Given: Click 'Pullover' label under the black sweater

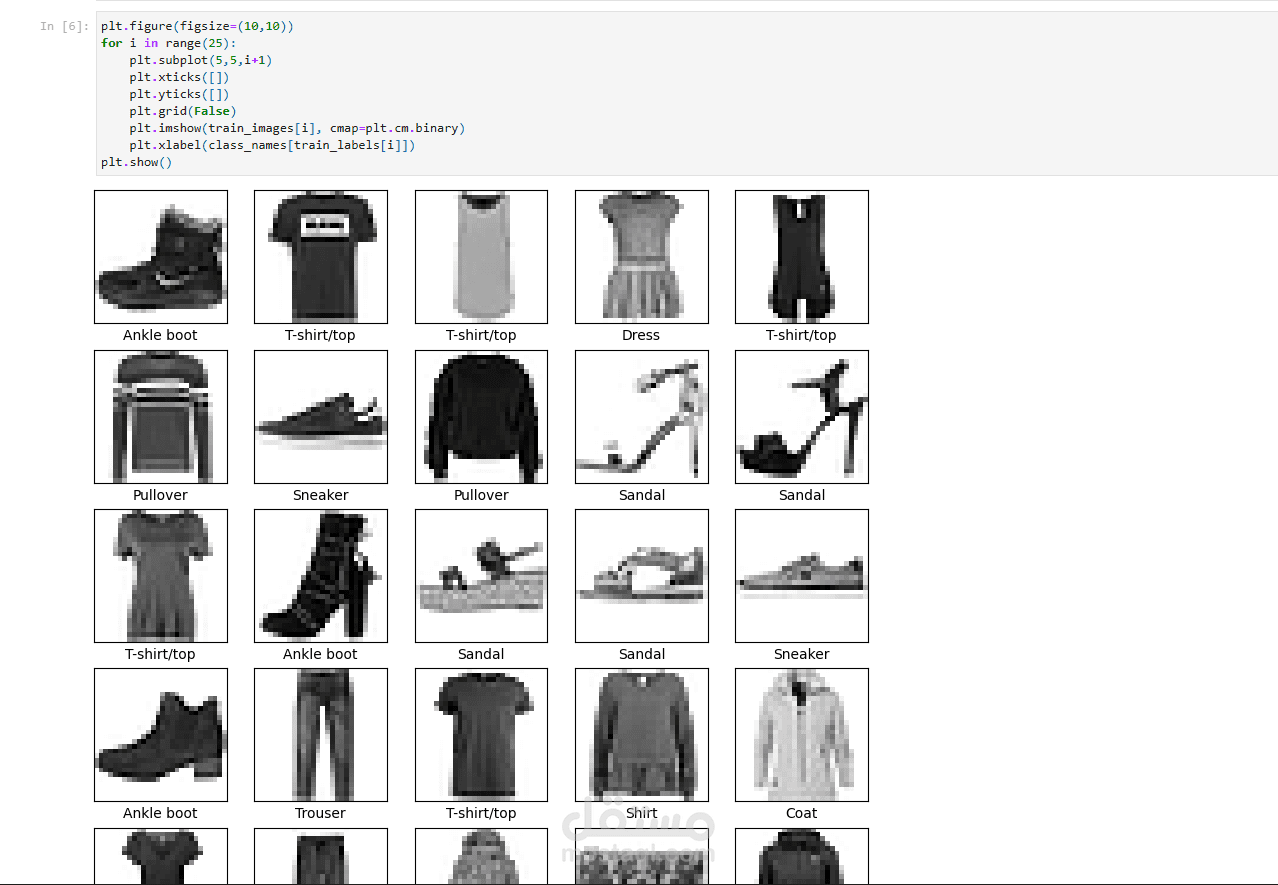Looking at the screenshot, I should (x=481, y=495).
